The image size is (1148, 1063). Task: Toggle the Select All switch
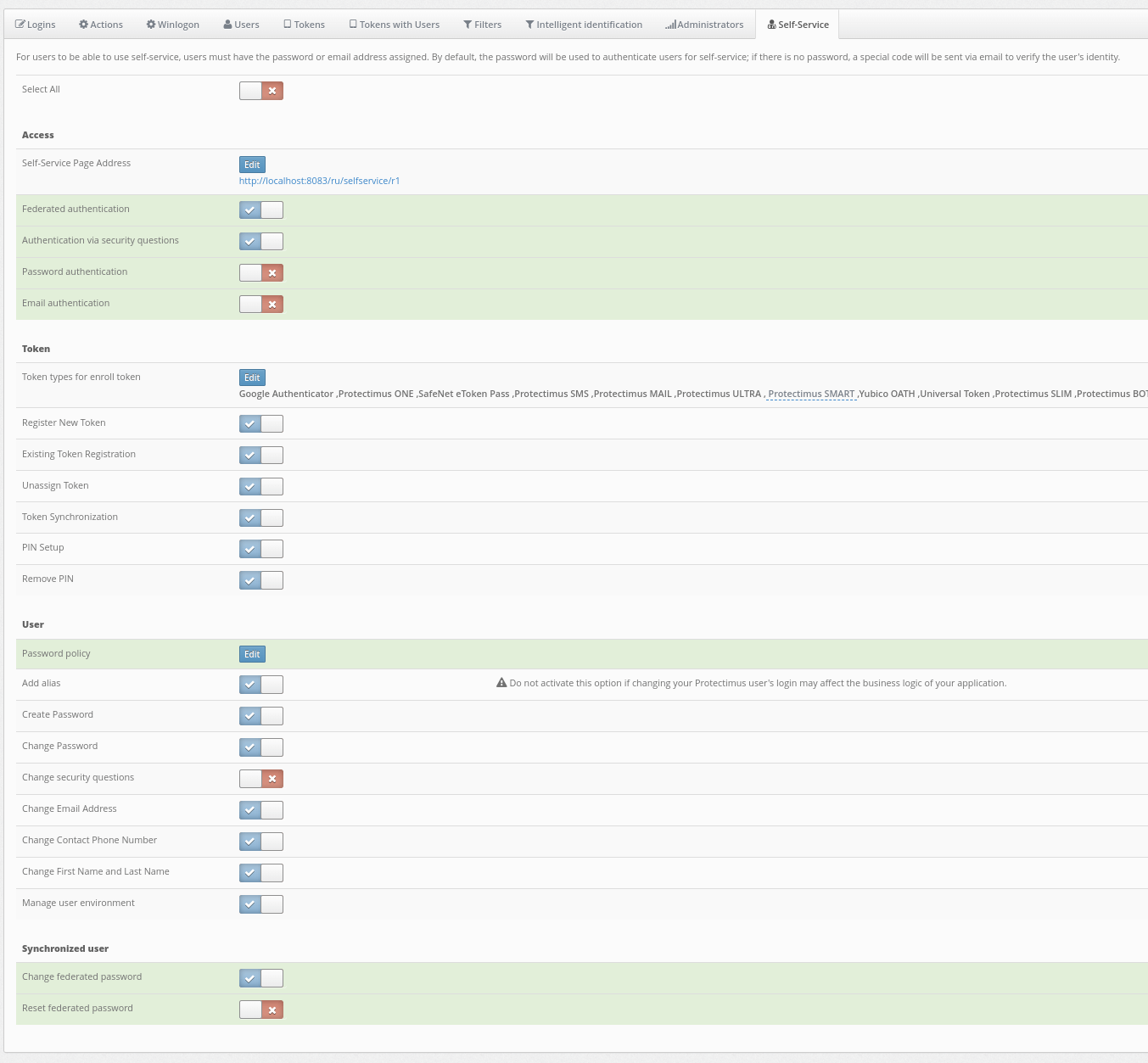click(261, 91)
